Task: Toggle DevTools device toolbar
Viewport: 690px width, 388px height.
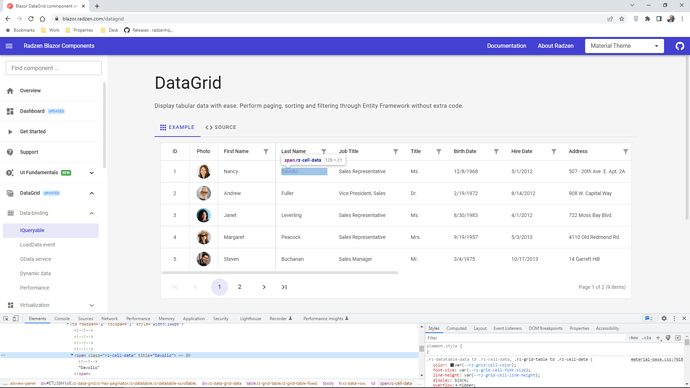Action: [15, 318]
